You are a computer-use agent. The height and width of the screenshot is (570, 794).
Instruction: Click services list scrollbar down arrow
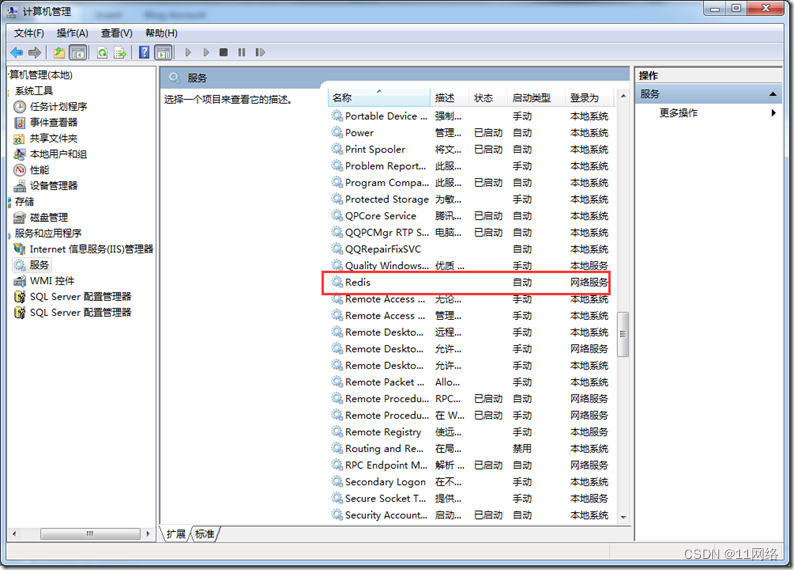coord(623,517)
